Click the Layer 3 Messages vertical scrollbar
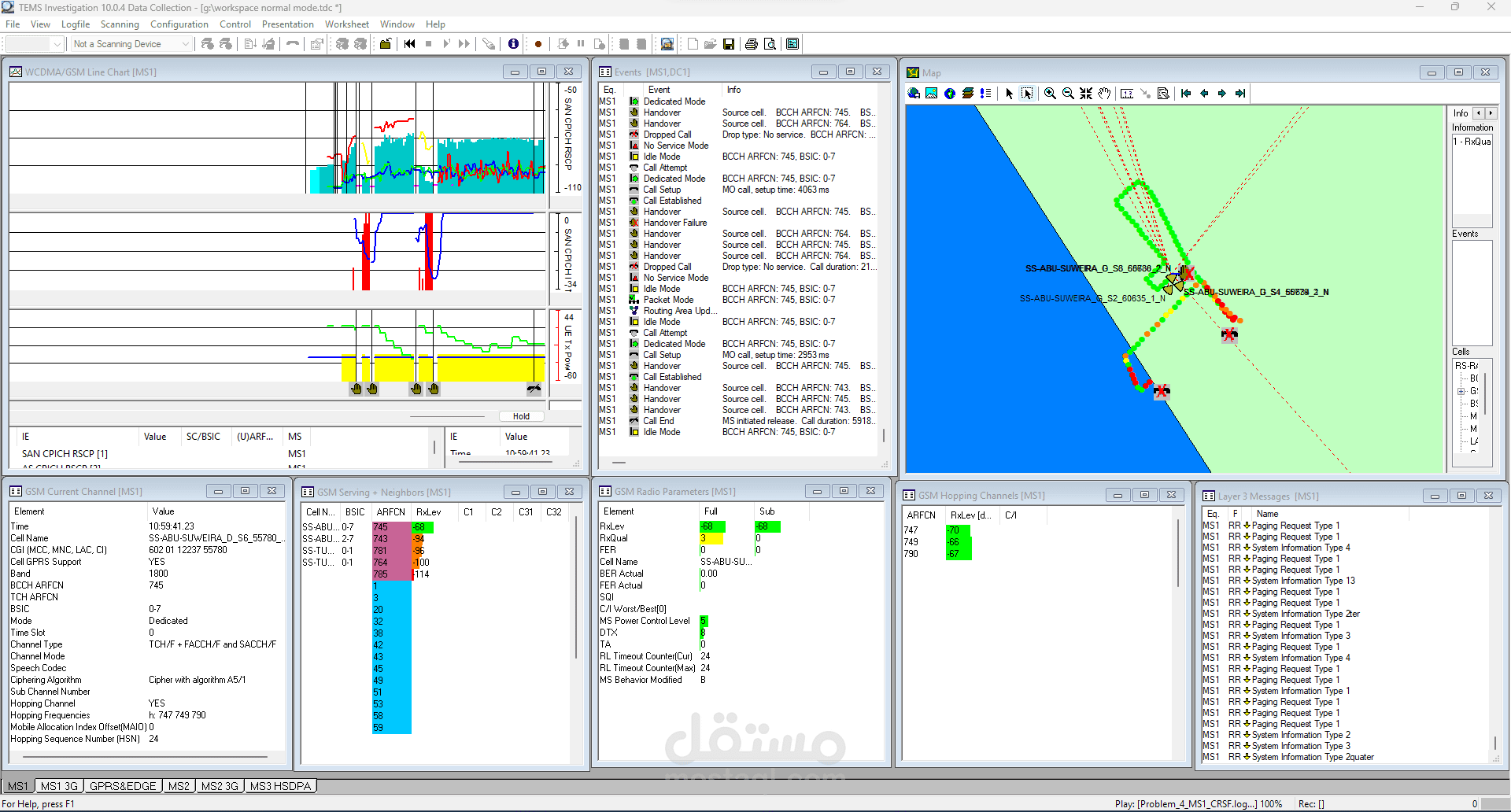Screen dimensions: 1511x812 1495,743
